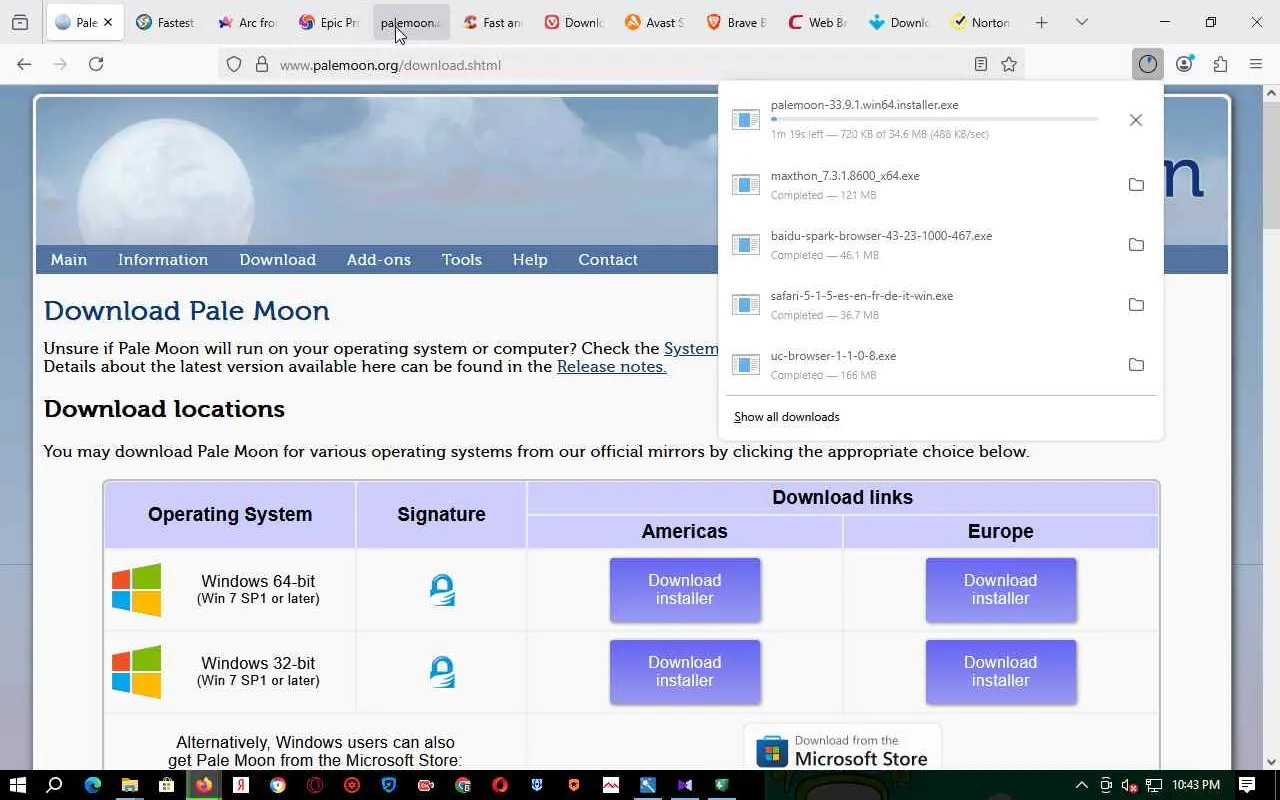Open the Tools navigation menu item
Image resolution: width=1280 pixels, height=800 pixels.
[462, 259]
